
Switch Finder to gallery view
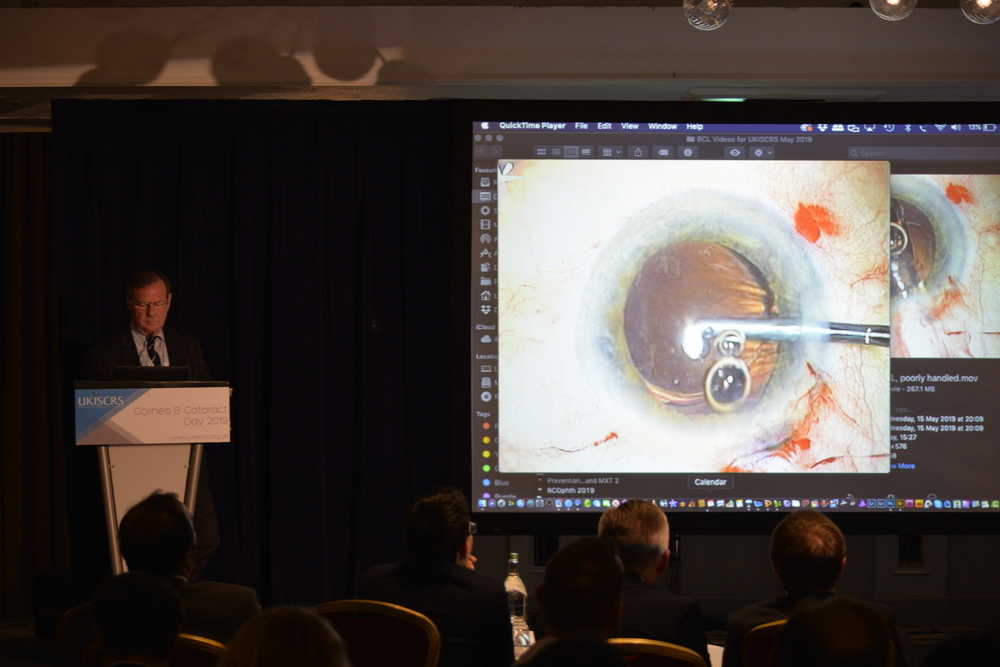coord(586,152)
